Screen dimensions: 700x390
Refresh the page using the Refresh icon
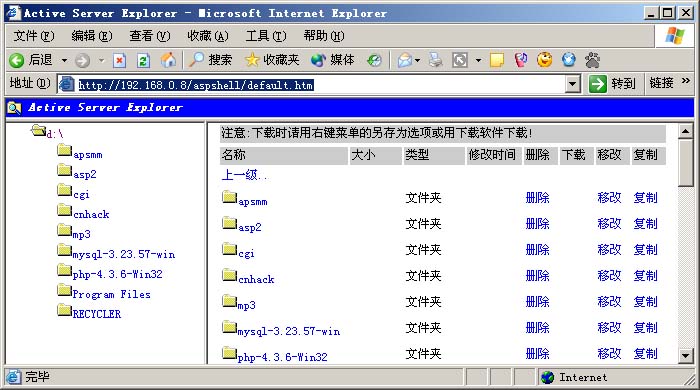click(143, 60)
